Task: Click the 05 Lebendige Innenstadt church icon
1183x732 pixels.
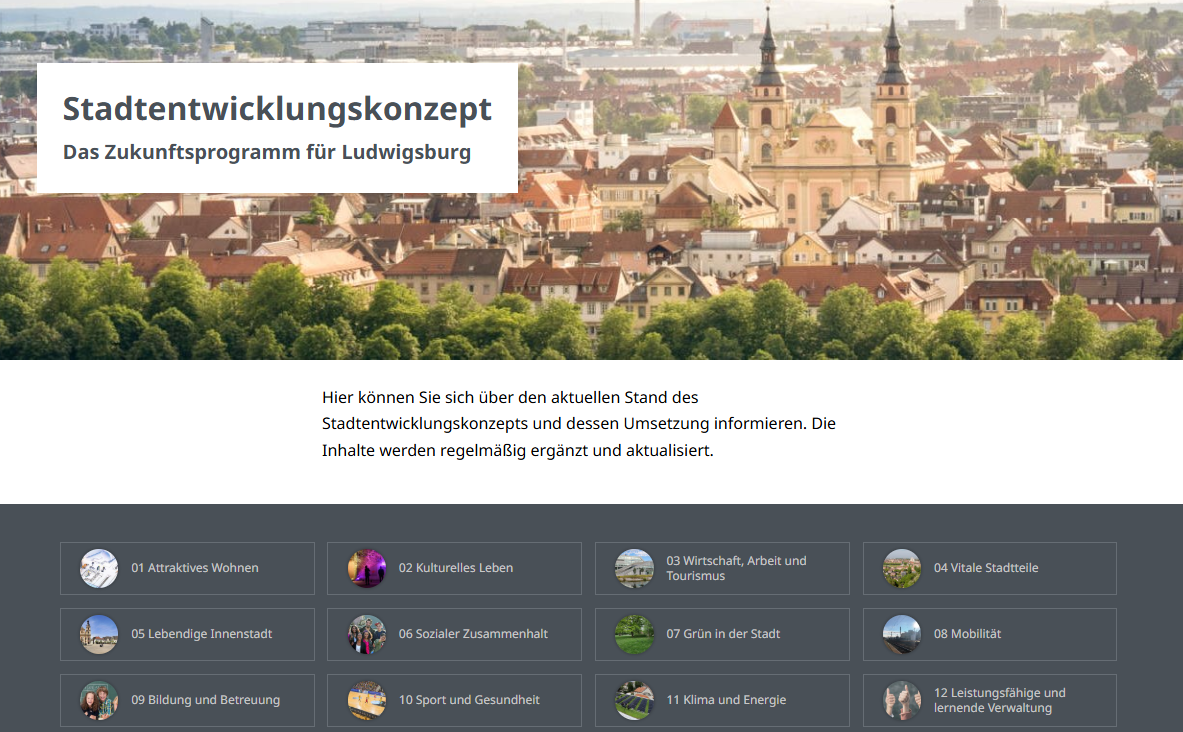Action: [99, 634]
